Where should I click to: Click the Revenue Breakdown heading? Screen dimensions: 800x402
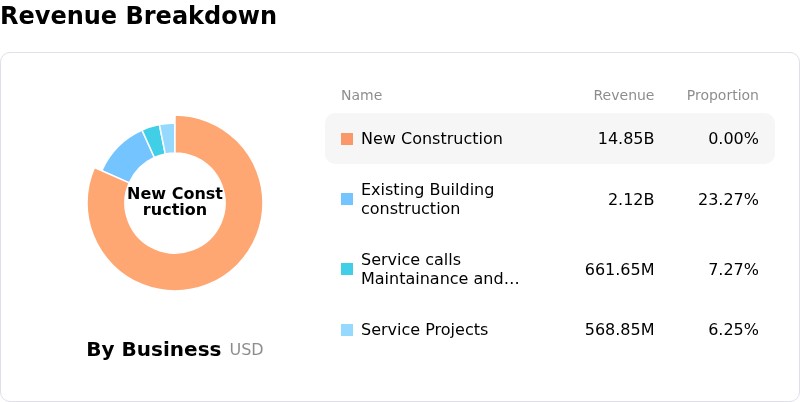[138, 15]
